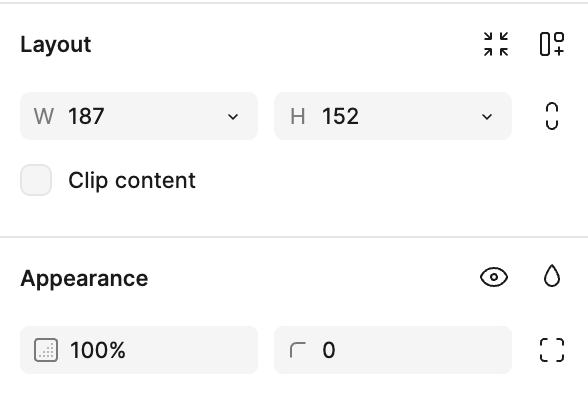This screenshot has width=588, height=396.
Task: Open the height sizing dropdown chevron
Action: click(487, 117)
